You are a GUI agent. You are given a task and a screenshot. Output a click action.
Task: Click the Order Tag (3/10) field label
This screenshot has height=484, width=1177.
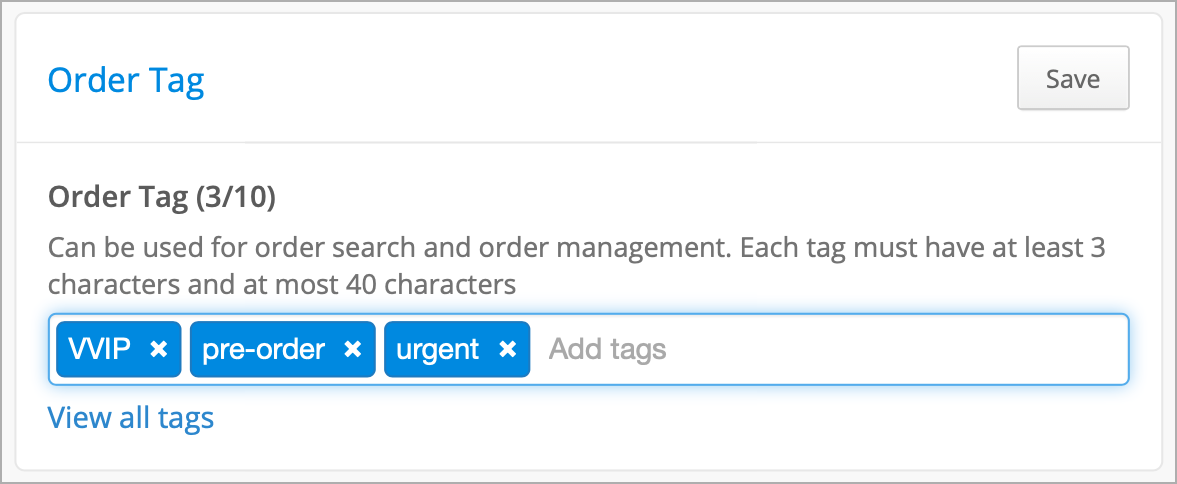point(162,197)
